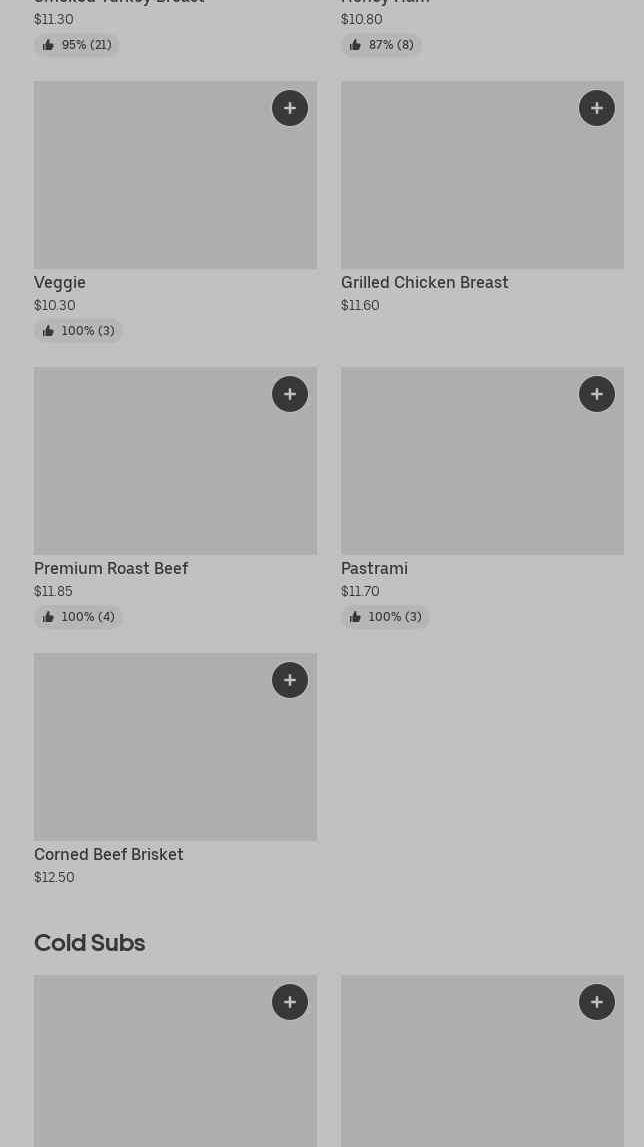
Task: Add Premium Roast Beef to cart
Action: click(x=290, y=394)
